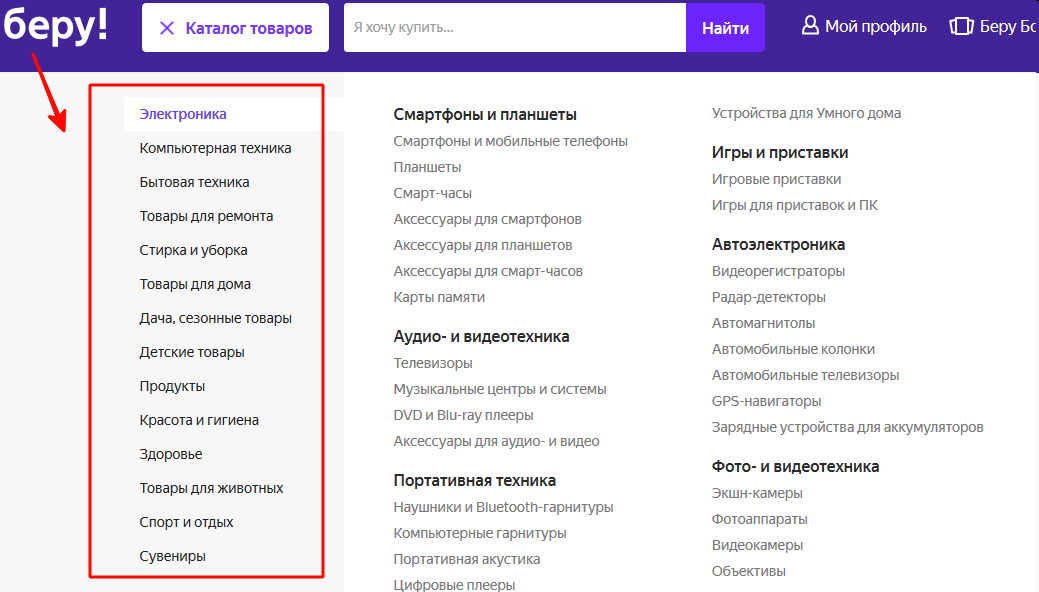
Task: Open Товары для ремонта category
Action: coord(206,216)
